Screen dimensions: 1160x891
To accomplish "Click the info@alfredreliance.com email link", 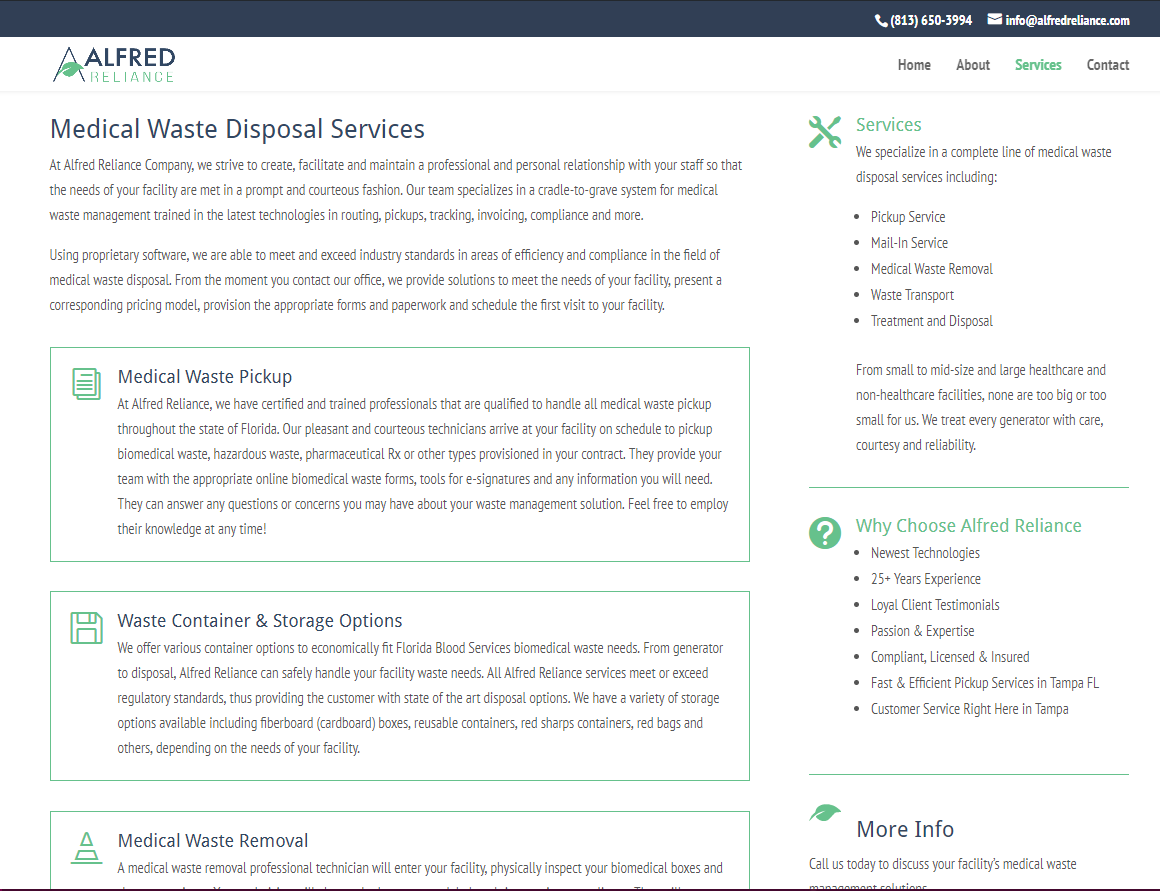I will pos(1067,20).
